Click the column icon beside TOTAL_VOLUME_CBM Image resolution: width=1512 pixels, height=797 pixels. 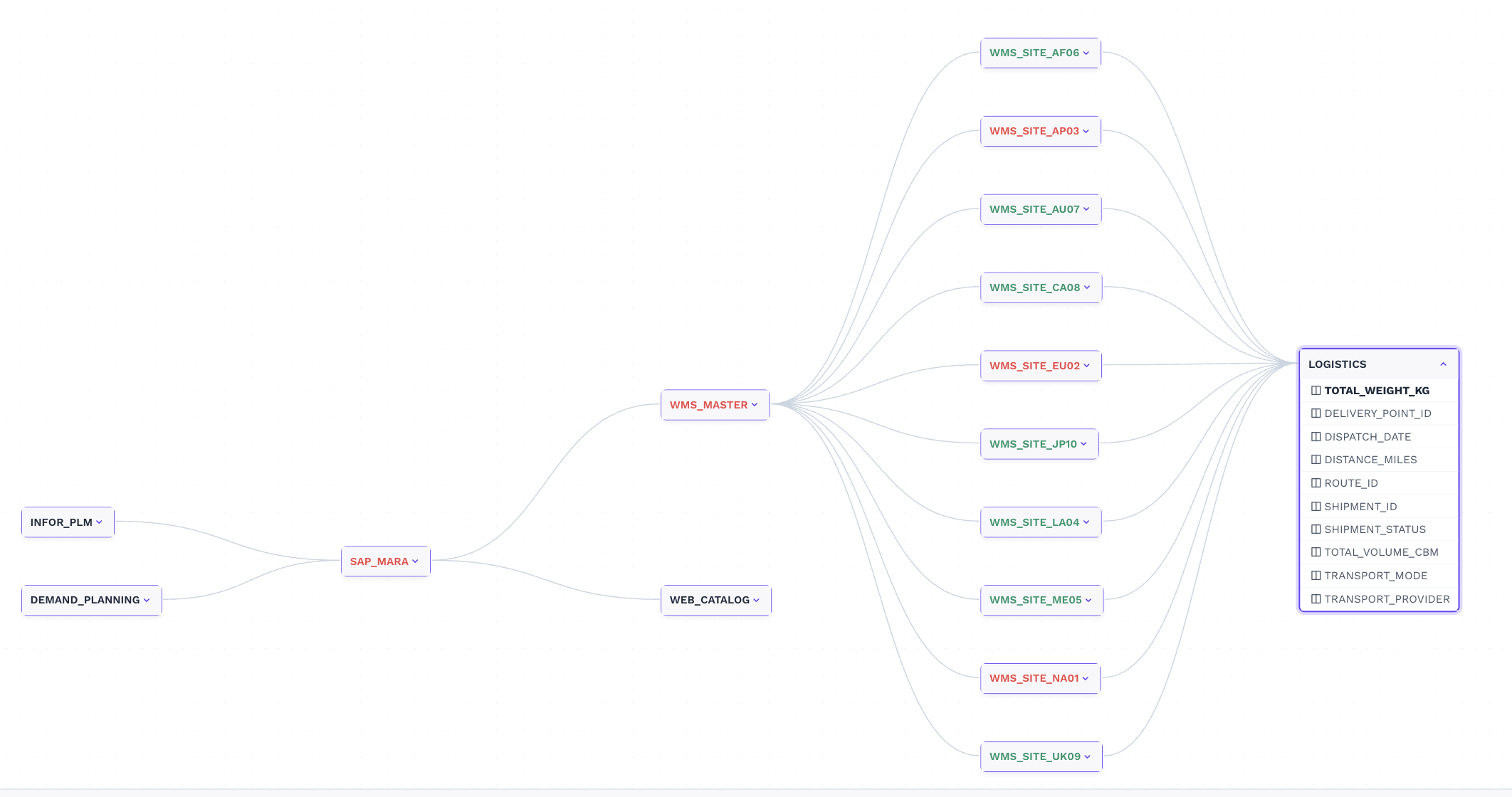click(x=1316, y=552)
